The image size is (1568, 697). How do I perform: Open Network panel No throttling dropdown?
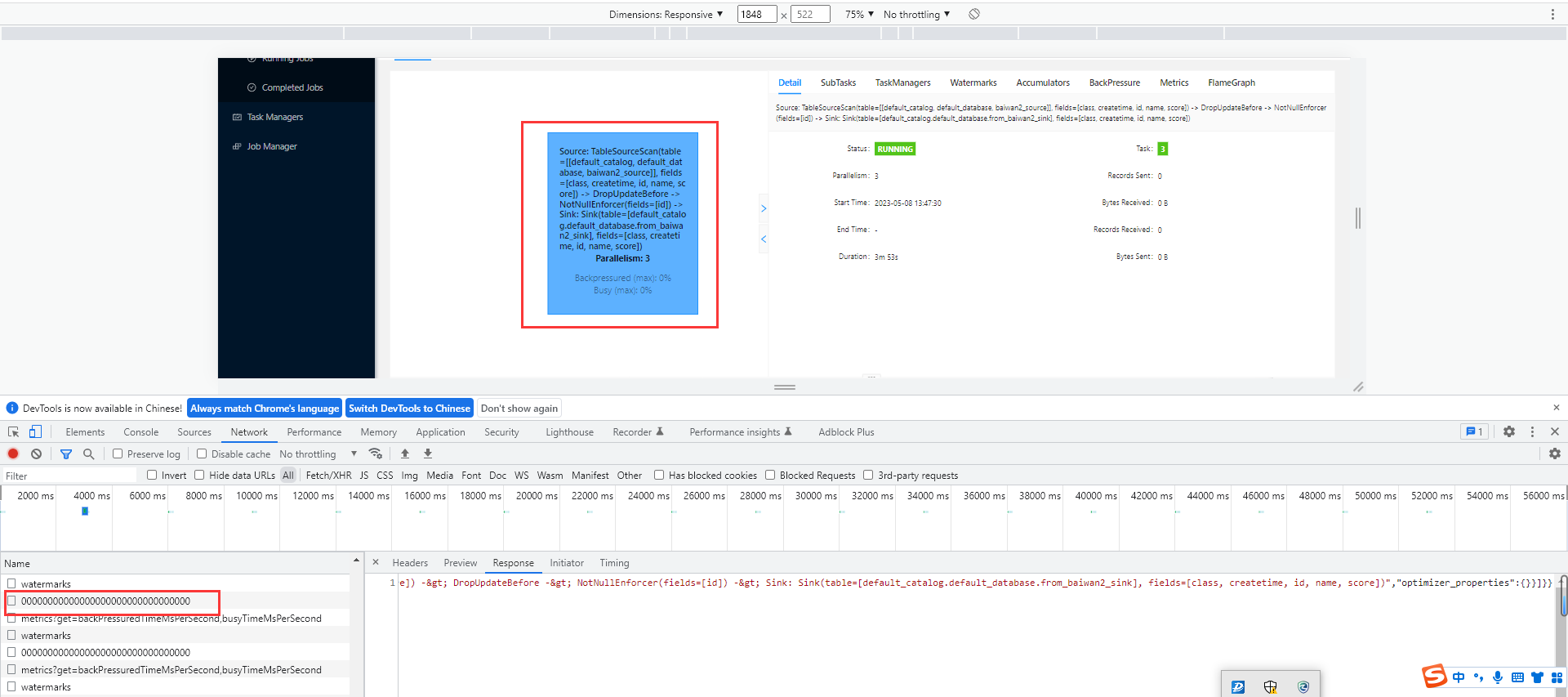318,453
